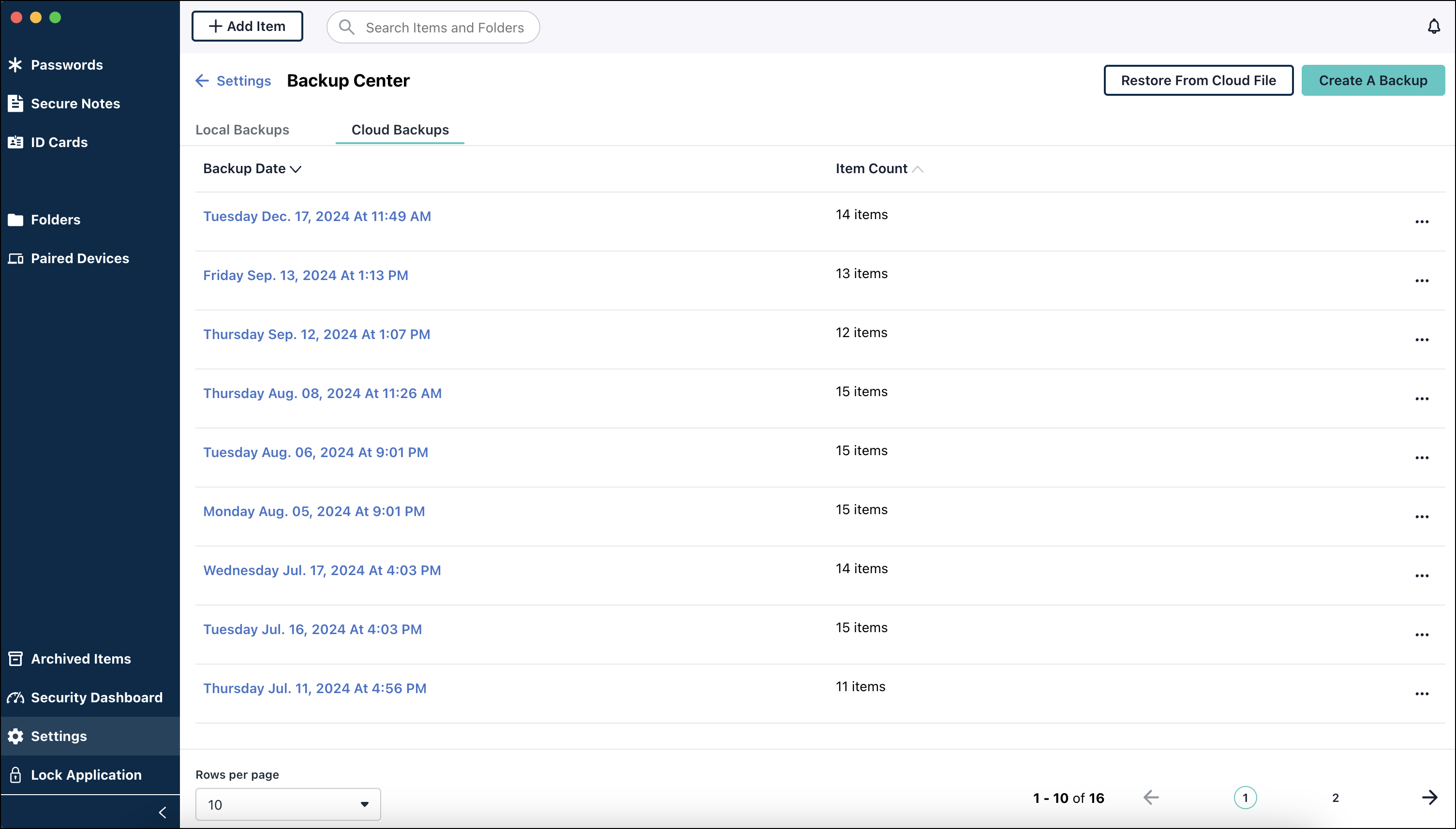Lock the application

pyautogui.click(x=86, y=774)
